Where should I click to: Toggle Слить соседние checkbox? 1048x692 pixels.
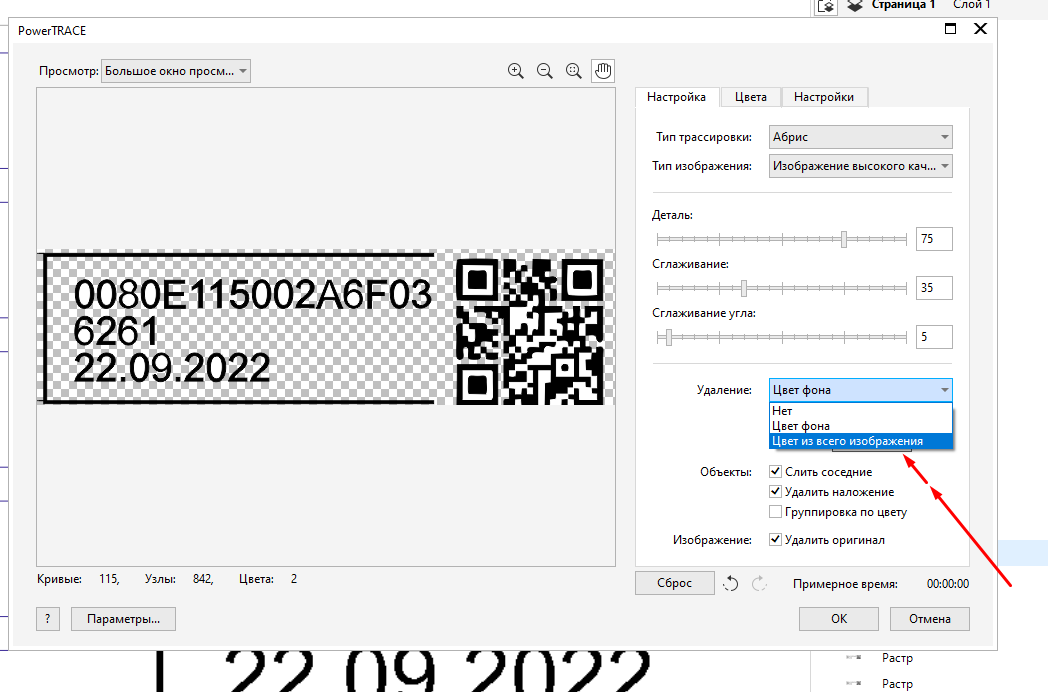point(775,471)
